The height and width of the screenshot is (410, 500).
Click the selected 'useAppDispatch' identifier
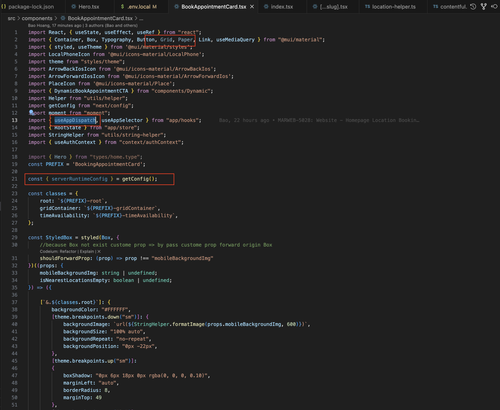(x=75, y=120)
